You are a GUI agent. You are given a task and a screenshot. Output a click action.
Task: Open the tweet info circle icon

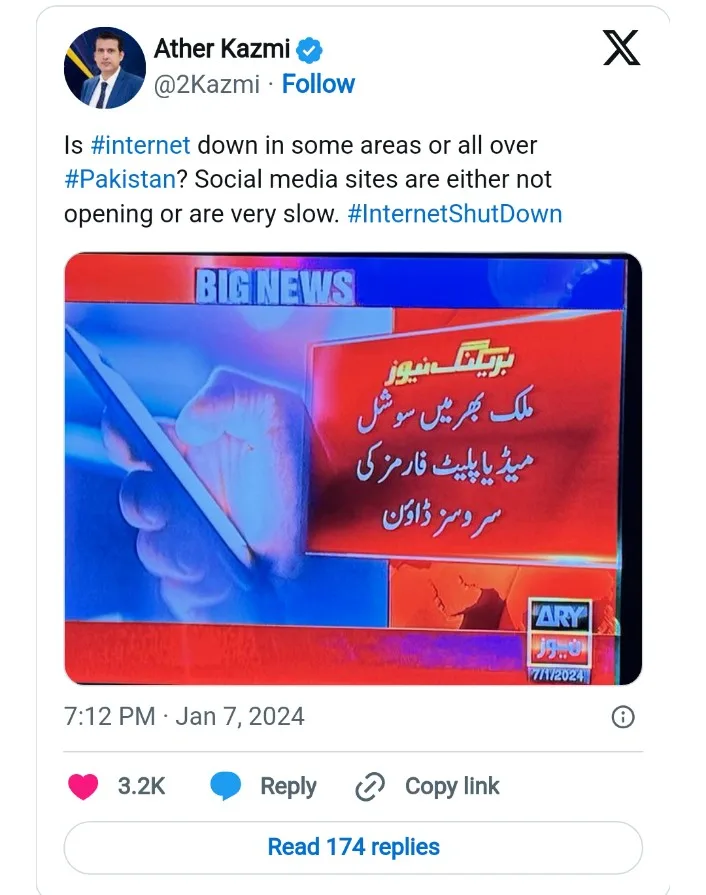click(623, 716)
